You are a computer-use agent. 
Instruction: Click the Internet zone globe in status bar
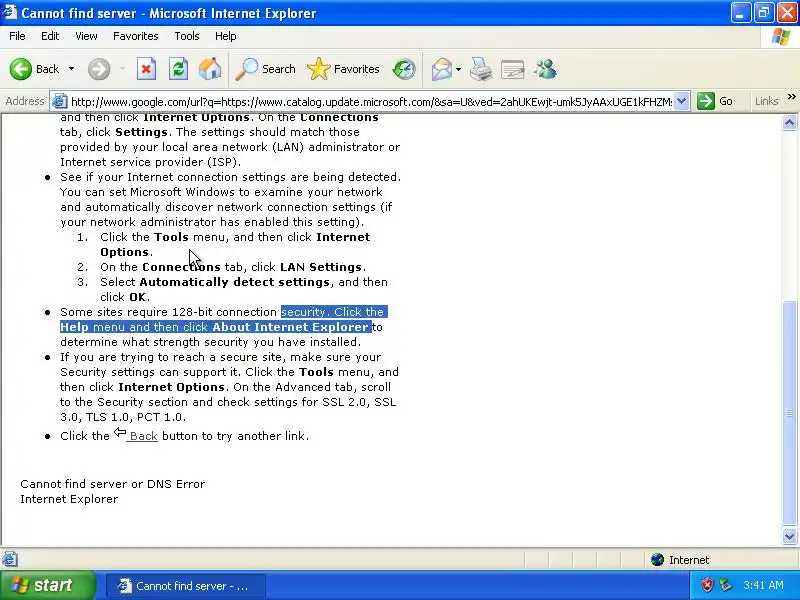[x=657, y=560]
